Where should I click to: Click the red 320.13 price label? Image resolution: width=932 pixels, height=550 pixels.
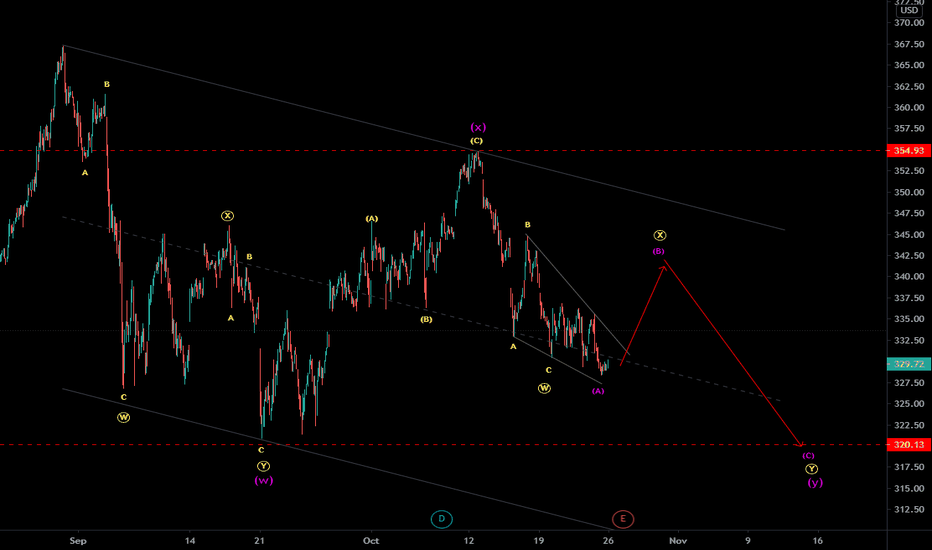[x=909, y=444]
